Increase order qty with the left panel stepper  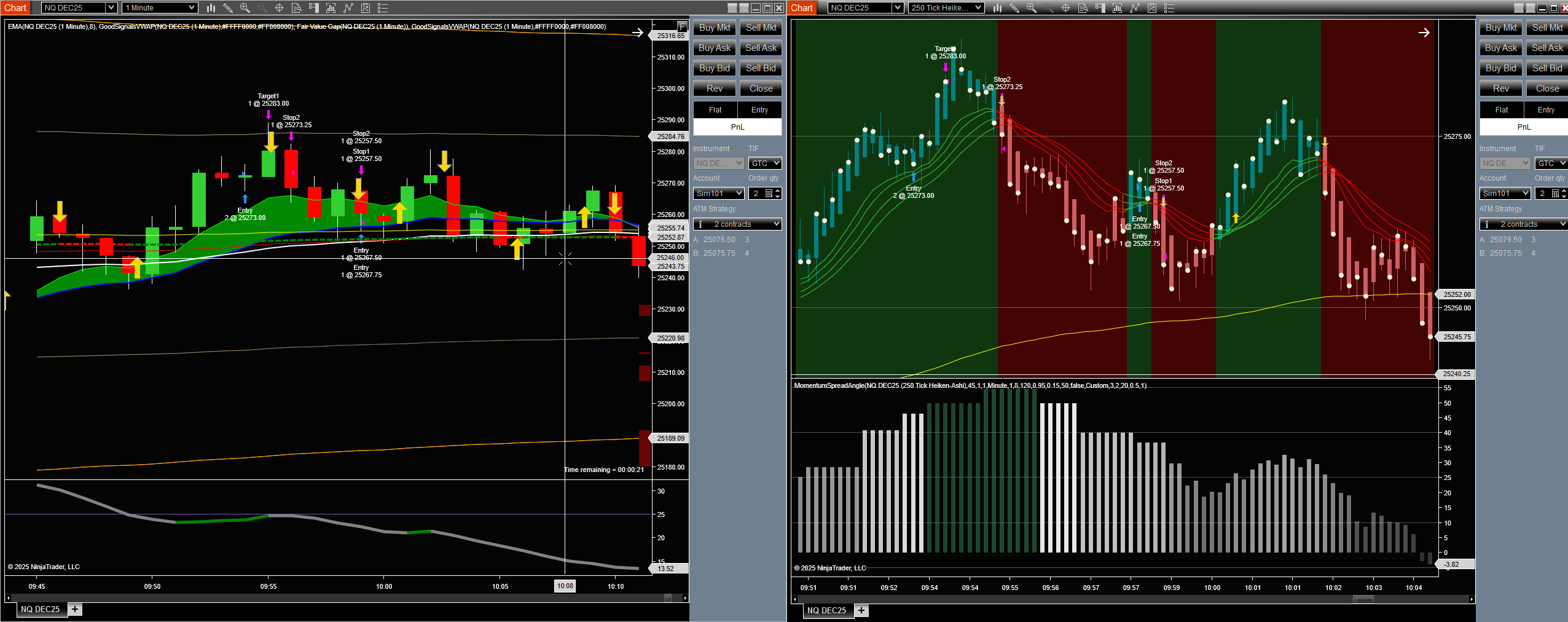tap(778, 191)
